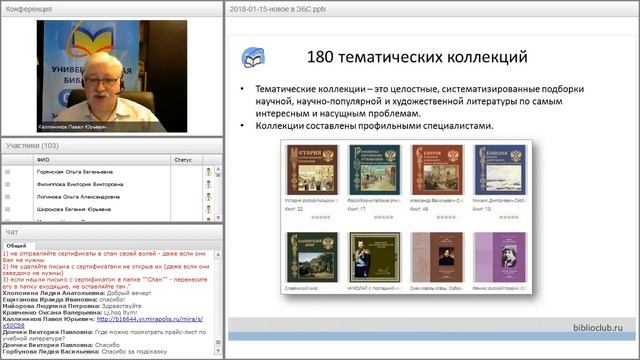The width and height of the screenshot is (640, 360).
Task: Click chat scrollbar down arrow
Action: 218,351
